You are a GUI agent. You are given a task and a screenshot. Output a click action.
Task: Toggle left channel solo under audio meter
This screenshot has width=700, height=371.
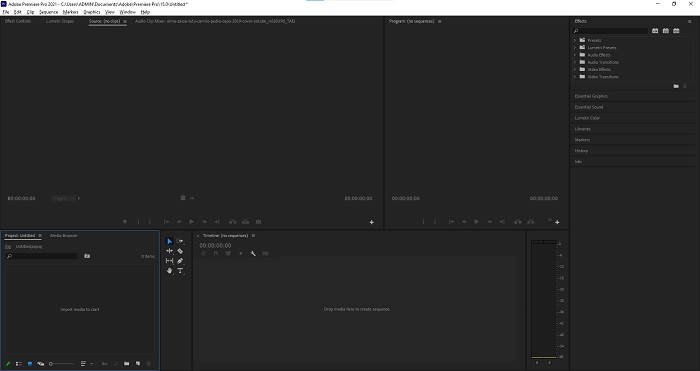(x=537, y=363)
